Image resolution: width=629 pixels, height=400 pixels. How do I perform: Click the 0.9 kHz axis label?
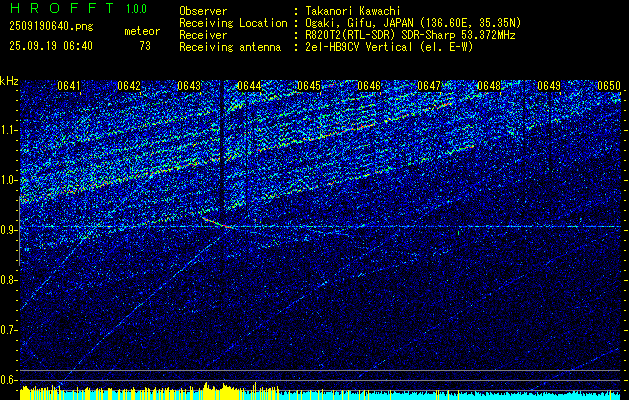(8, 230)
